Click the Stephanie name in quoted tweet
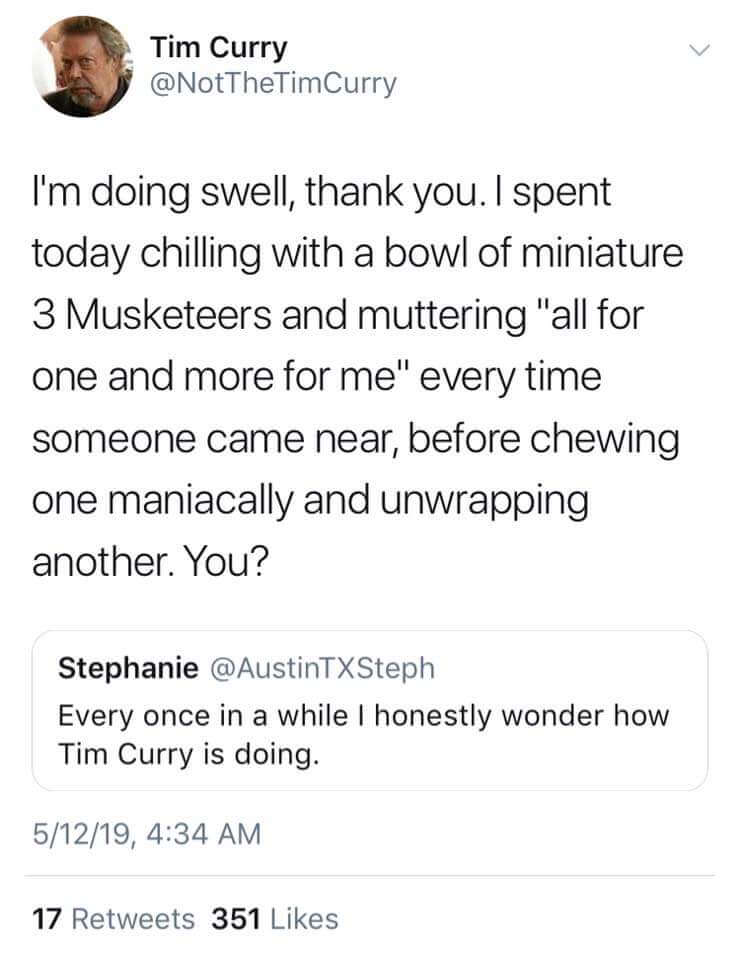Image resolution: width=740 pixels, height=960 pixels. (x=127, y=669)
